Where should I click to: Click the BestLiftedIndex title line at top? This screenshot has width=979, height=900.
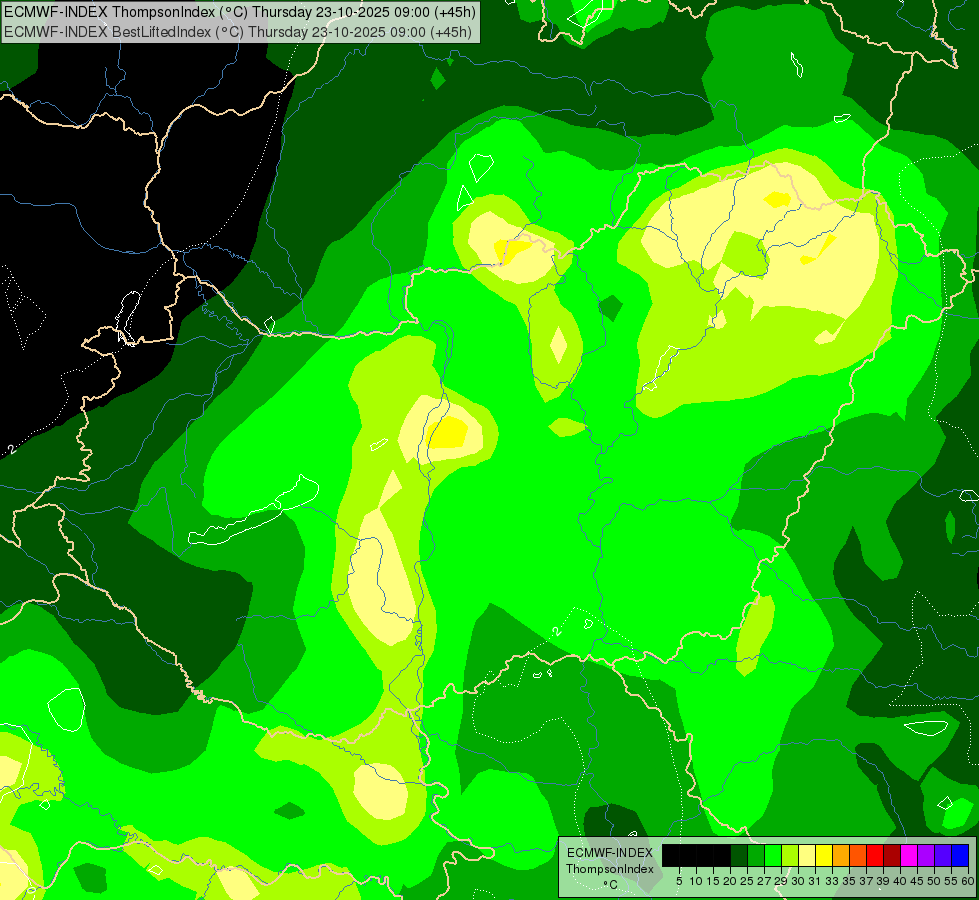[x=238, y=32]
